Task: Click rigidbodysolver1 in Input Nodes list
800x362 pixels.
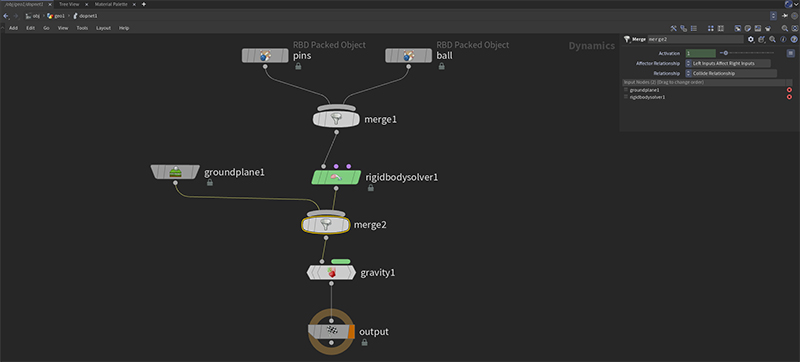Action: [x=647, y=97]
